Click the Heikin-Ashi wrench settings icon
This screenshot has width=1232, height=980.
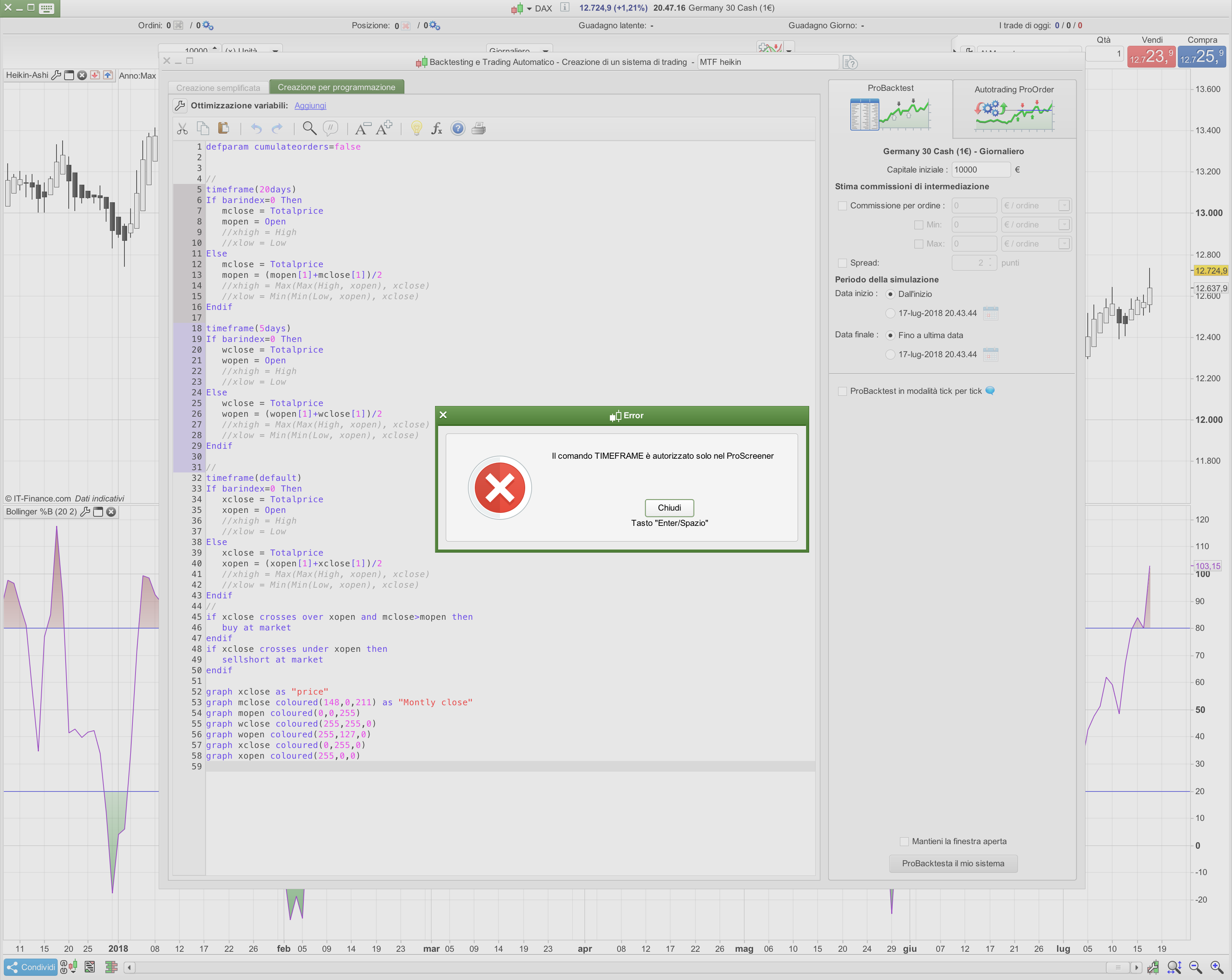pos(56,76)
